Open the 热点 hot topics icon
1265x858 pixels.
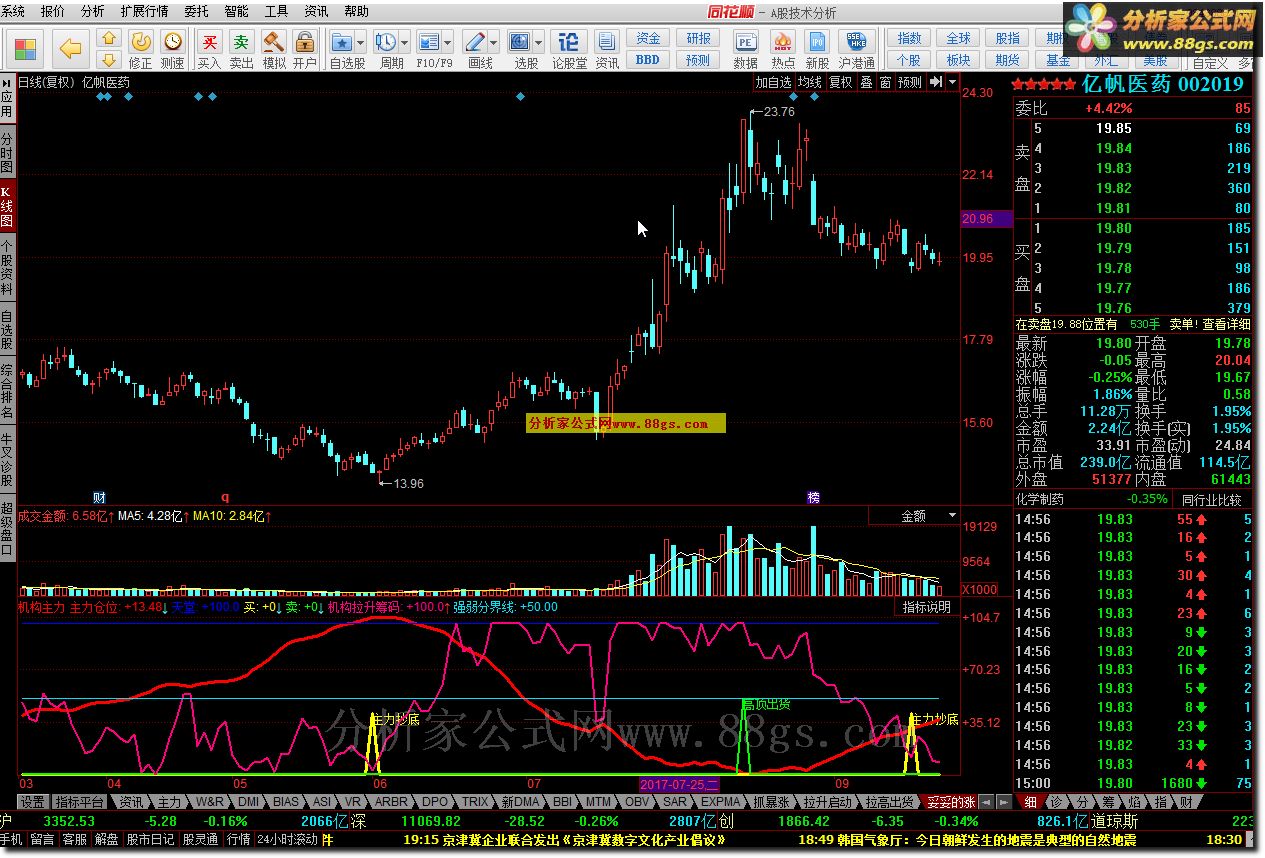click(x=783, y=49)
